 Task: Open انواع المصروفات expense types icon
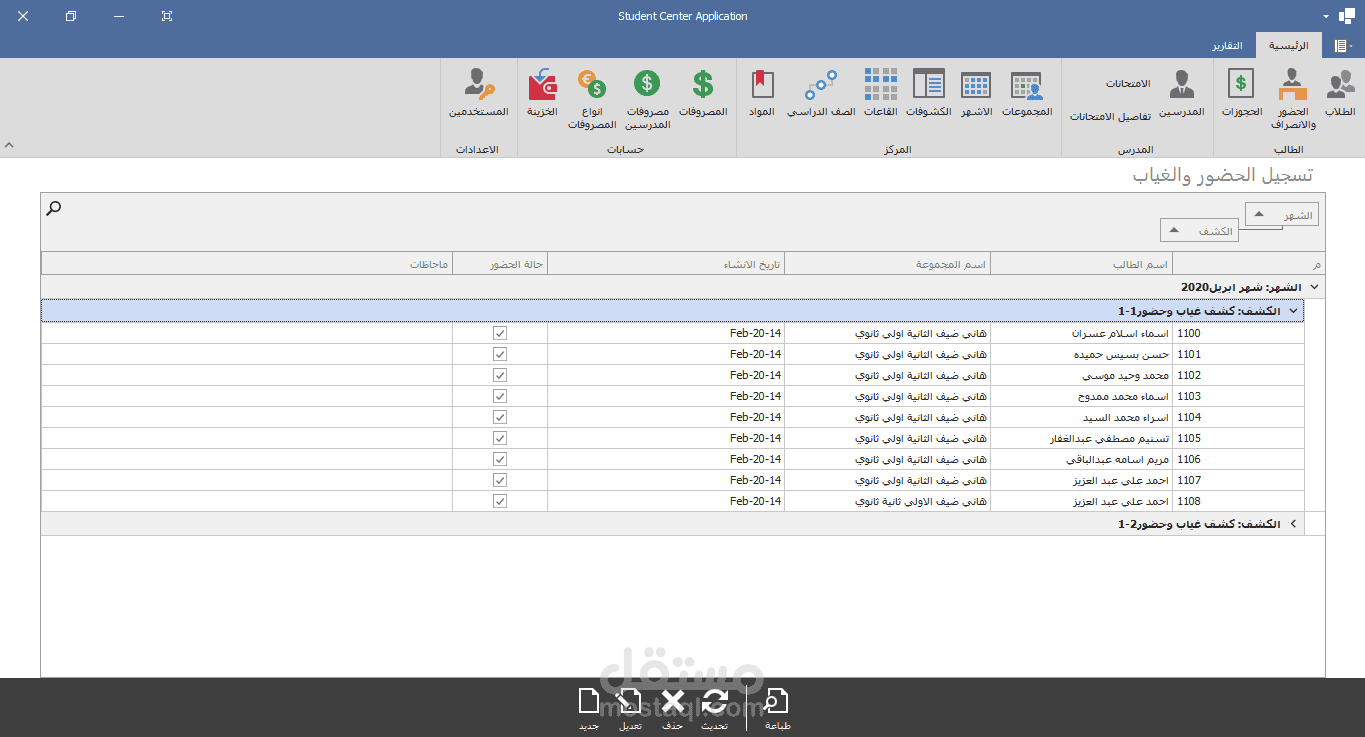pyautogui.click(x=592, y=99)
